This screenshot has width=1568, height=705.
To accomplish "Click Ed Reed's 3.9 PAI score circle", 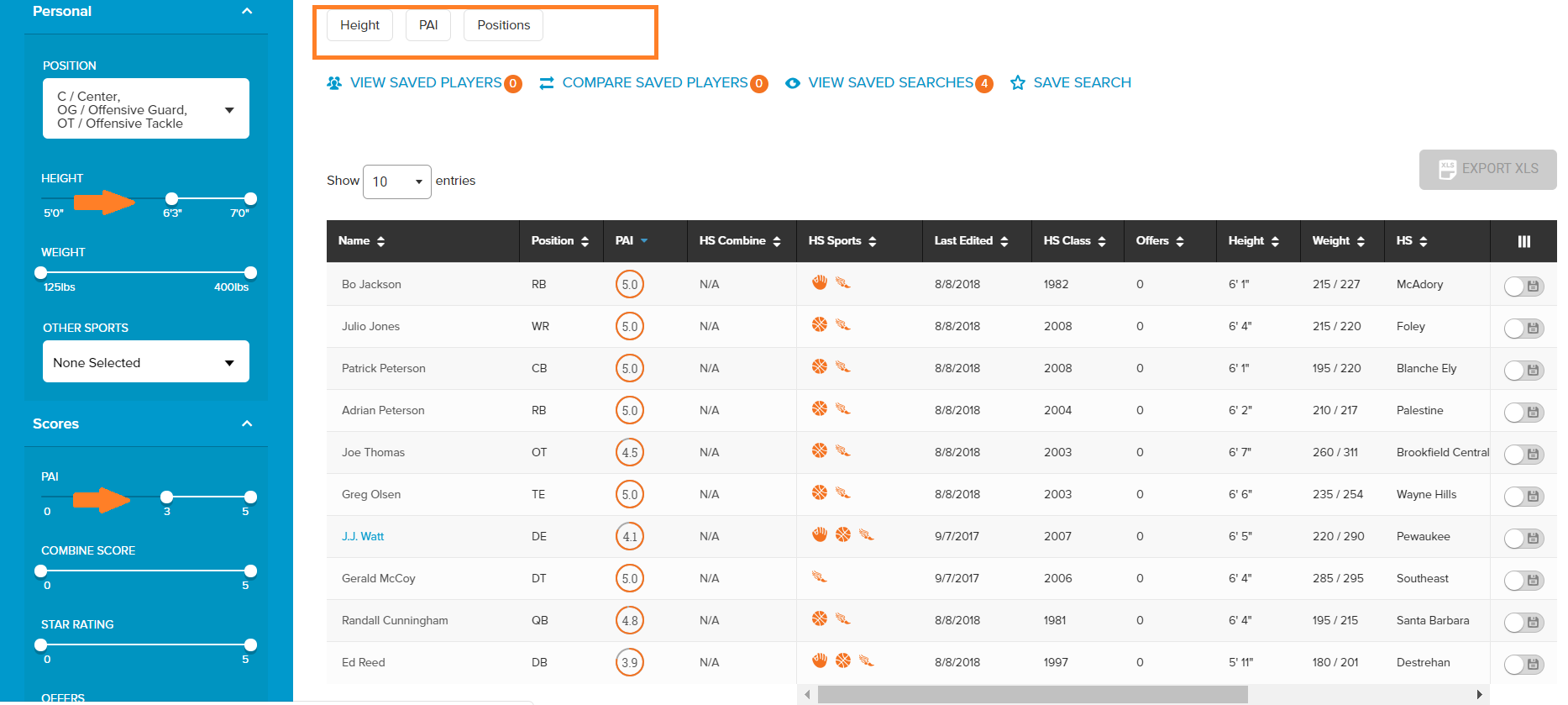I will click(630, 662).
